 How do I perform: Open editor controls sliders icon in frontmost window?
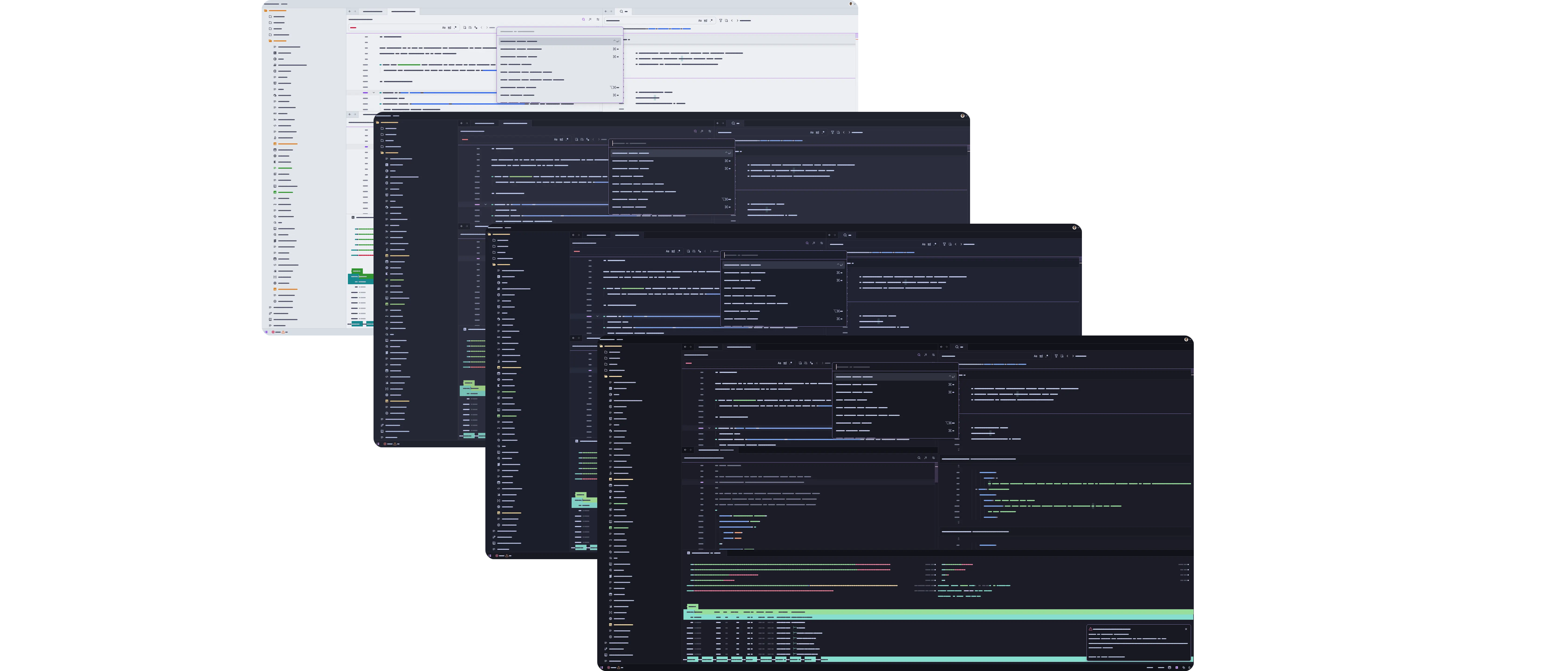tap(934, 355)
